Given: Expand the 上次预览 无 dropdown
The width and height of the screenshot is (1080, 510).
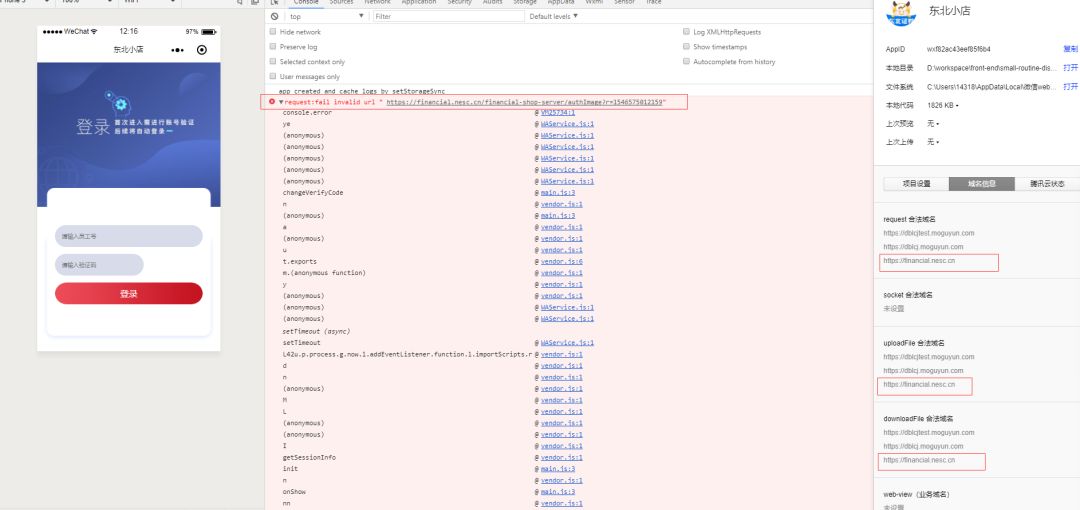Looking at the screenshot, I should click(x=933, y=124).
